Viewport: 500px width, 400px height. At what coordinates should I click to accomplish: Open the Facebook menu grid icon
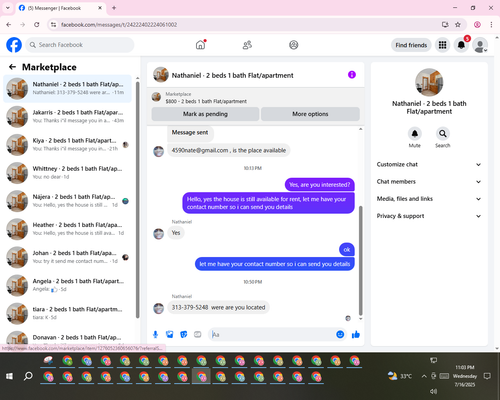click(442, 45)
